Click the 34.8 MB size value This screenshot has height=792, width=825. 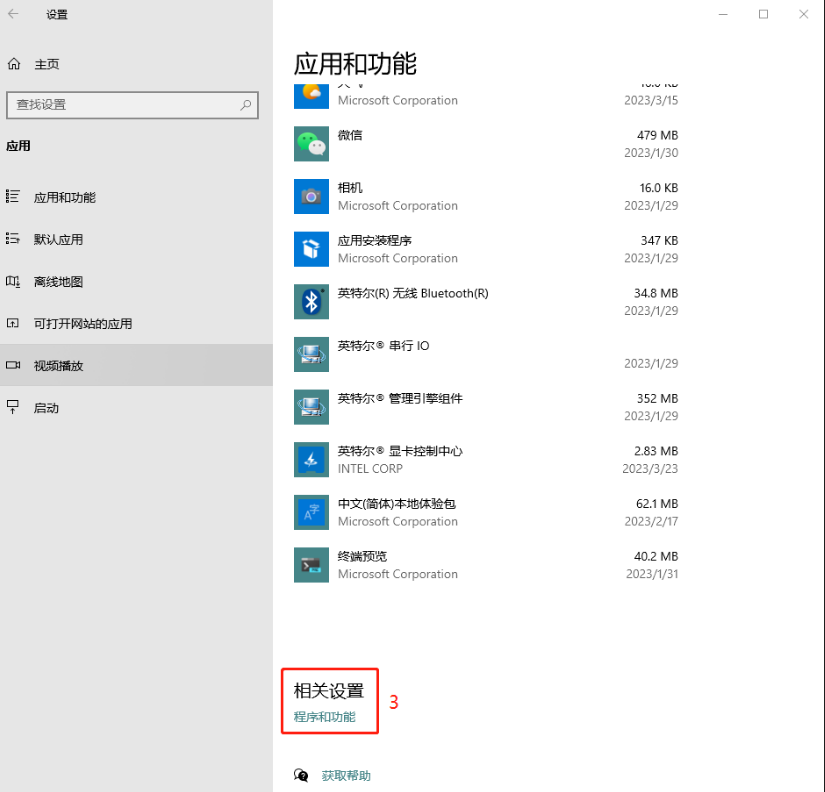point(656,293)
